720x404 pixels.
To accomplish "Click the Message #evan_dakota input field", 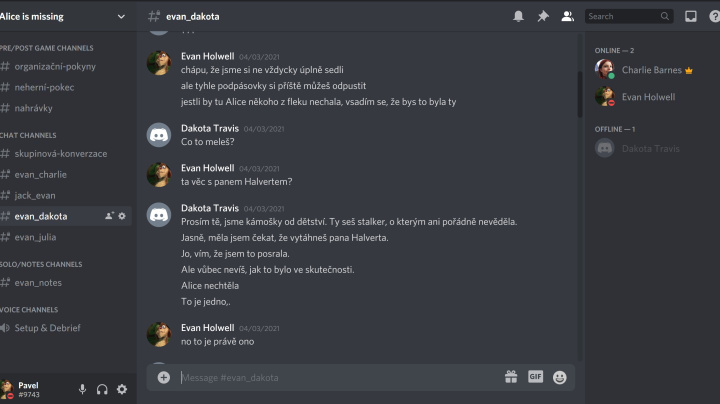I will click(x=340, y=377).
